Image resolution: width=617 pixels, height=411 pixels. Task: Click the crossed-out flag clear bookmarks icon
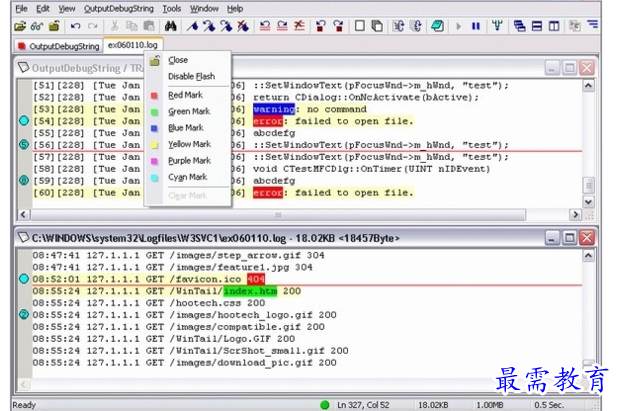click(243, 26)
